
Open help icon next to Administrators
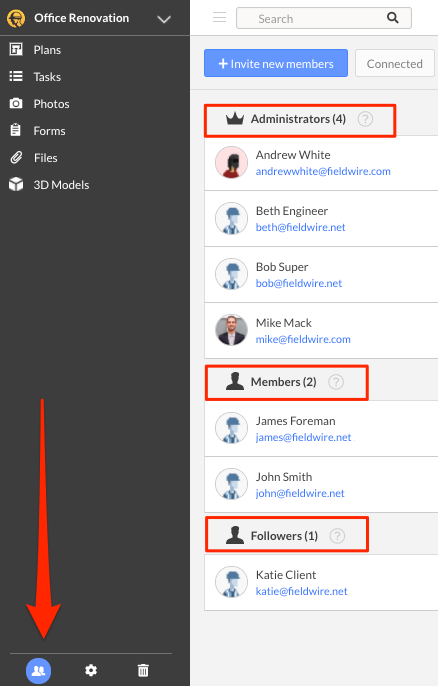pos(365,119)
